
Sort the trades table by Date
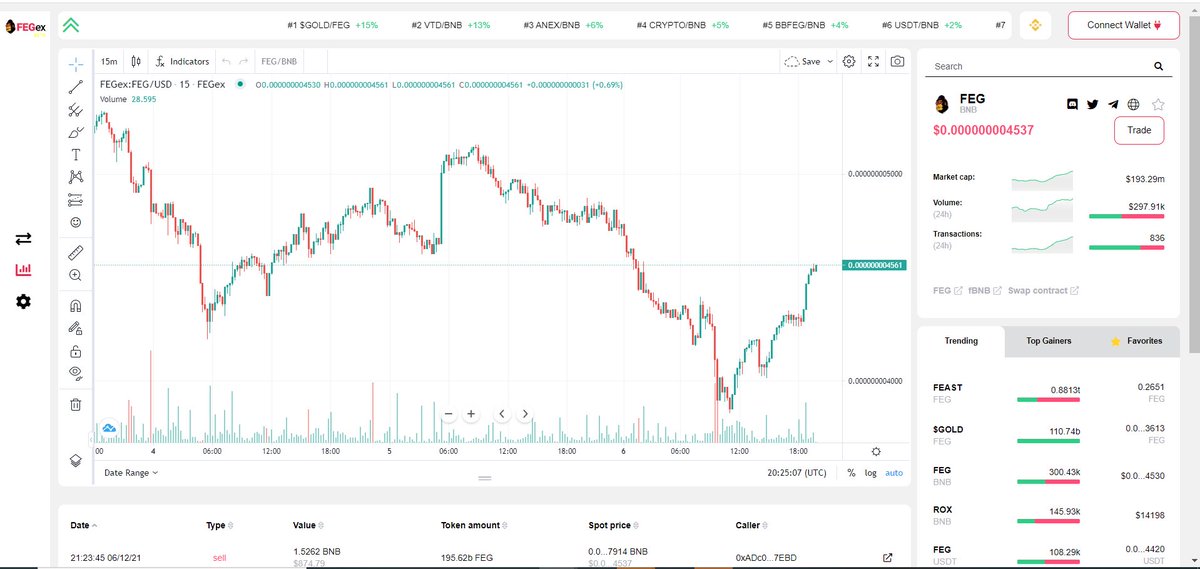tap(84, 525)
